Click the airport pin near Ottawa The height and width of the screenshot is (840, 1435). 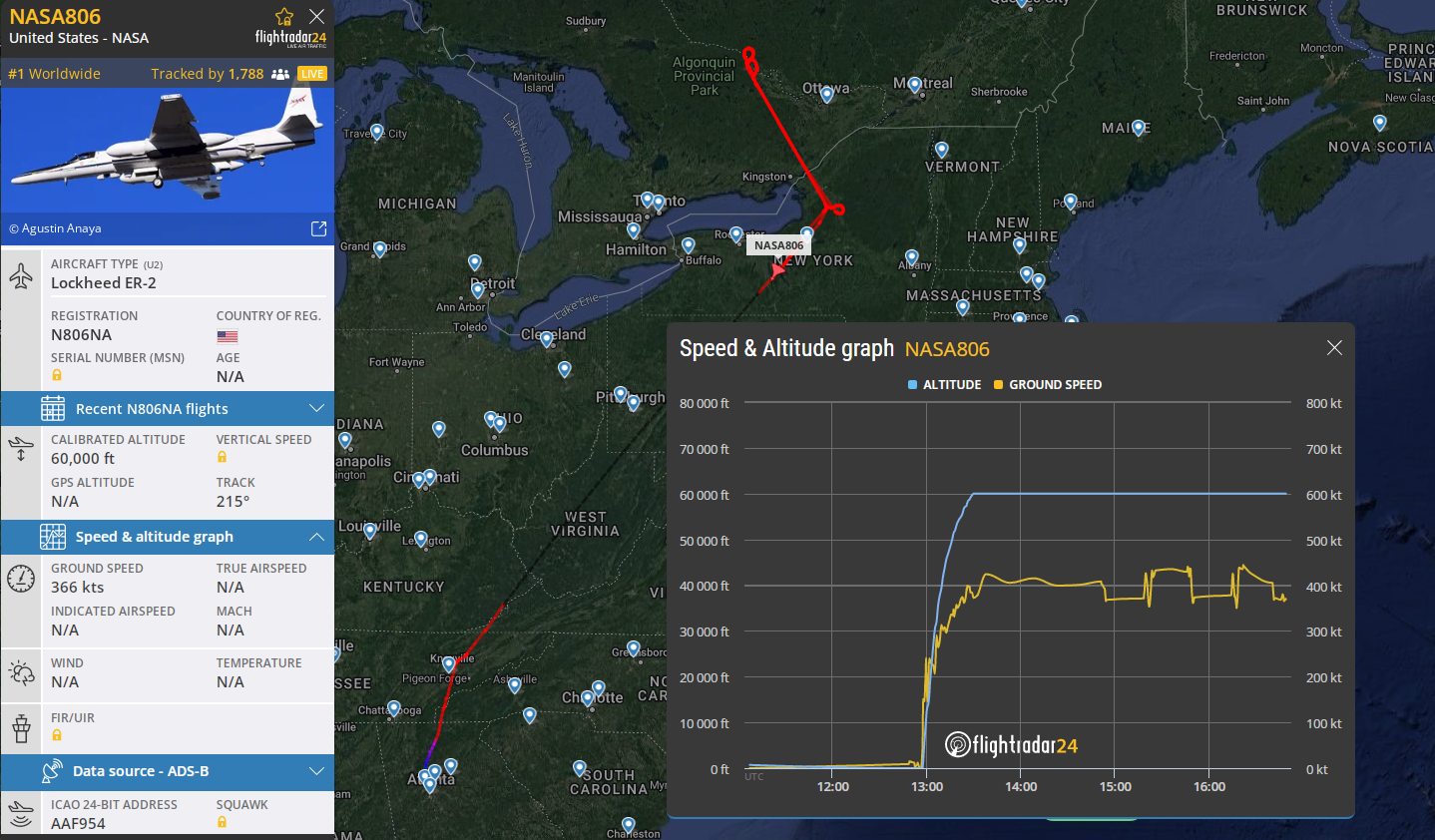pos(826,95)
